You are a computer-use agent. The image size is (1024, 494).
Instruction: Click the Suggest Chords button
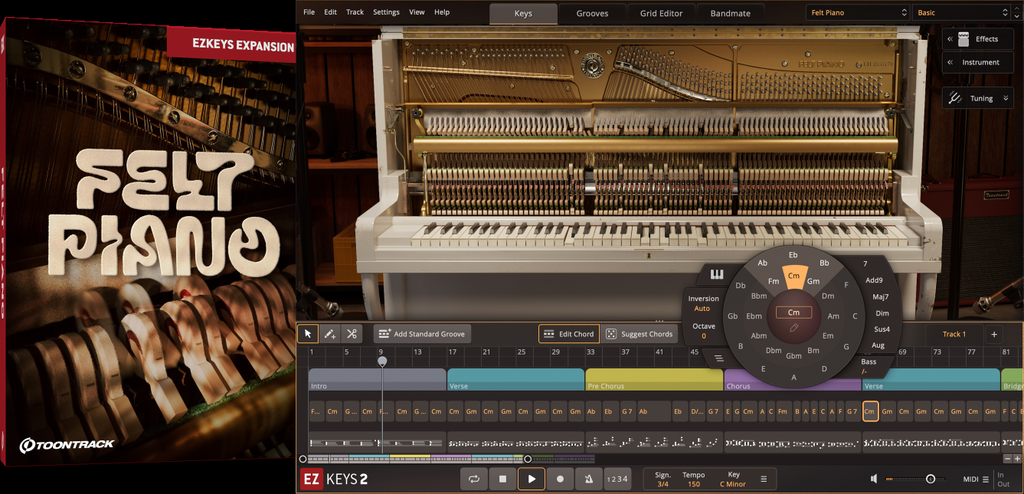tap(639, 334)
